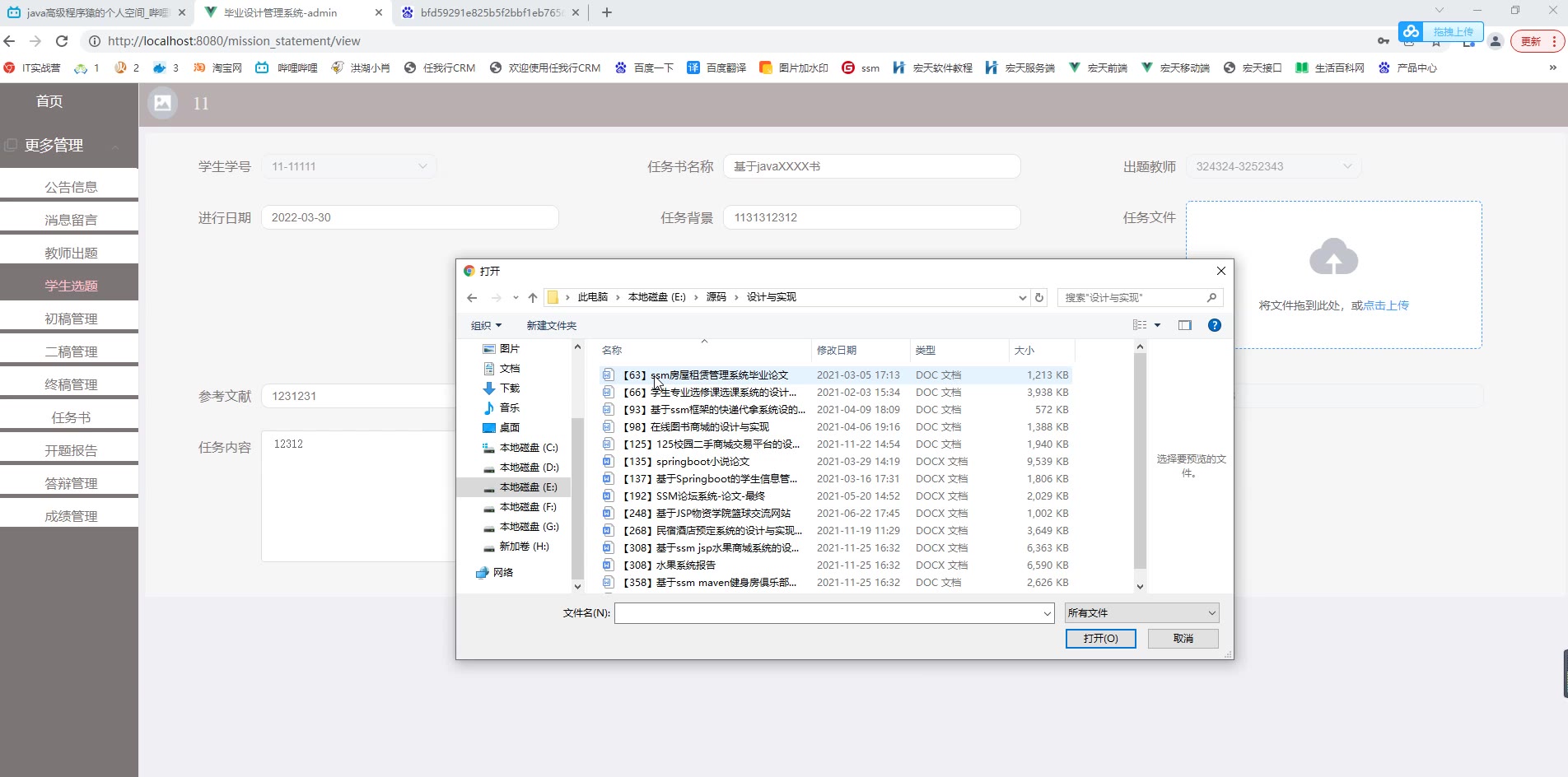The width and height of the screenshot is (1568, 777).
Task: Show more bookmarks via the overflow chevron
Action: coord(1552,68)
